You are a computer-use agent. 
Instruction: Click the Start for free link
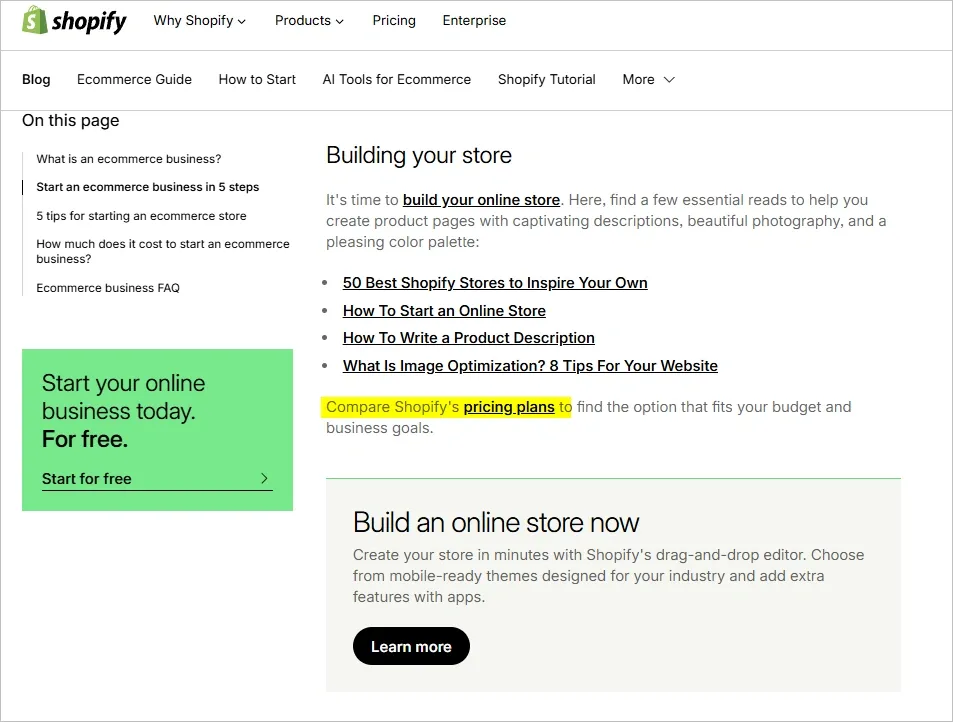[157, 479]
